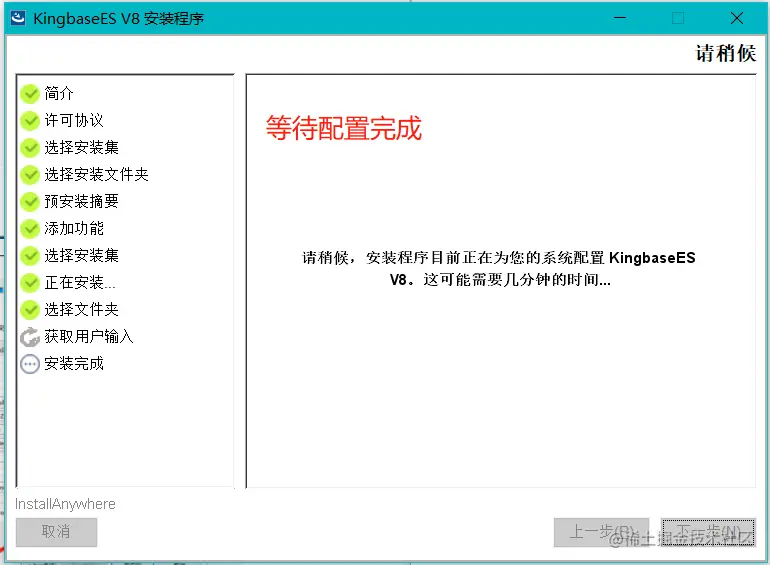Select the 正在安装... step label
Image resolution: width=770 pixels, height=565 pixels.
tap(80, 282)
